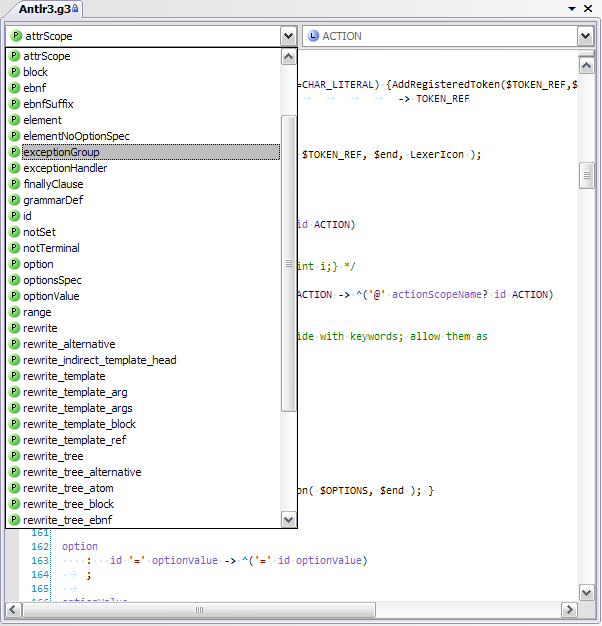
Task: Click the L lexer icon beside ACTION
Action: [313, 36]
